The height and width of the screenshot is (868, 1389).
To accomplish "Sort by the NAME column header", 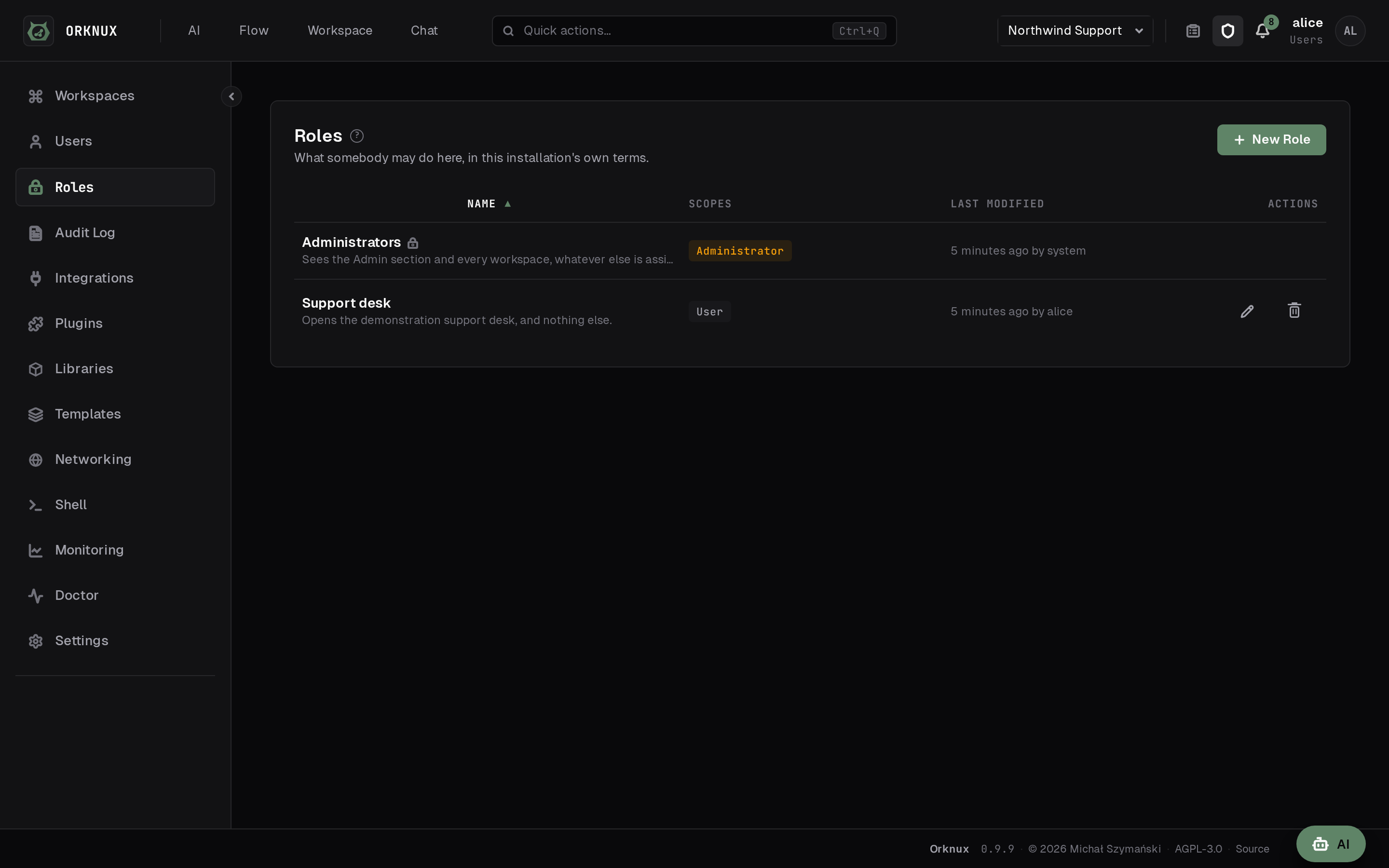I will 489,204.
